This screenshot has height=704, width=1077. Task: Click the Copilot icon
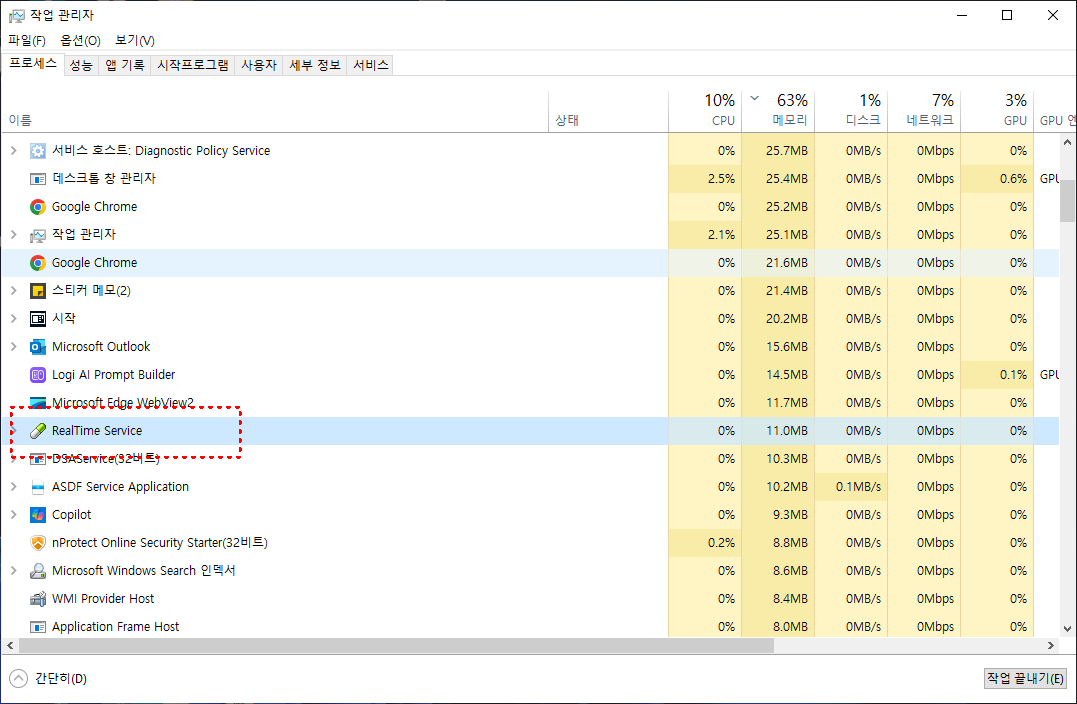38,514
